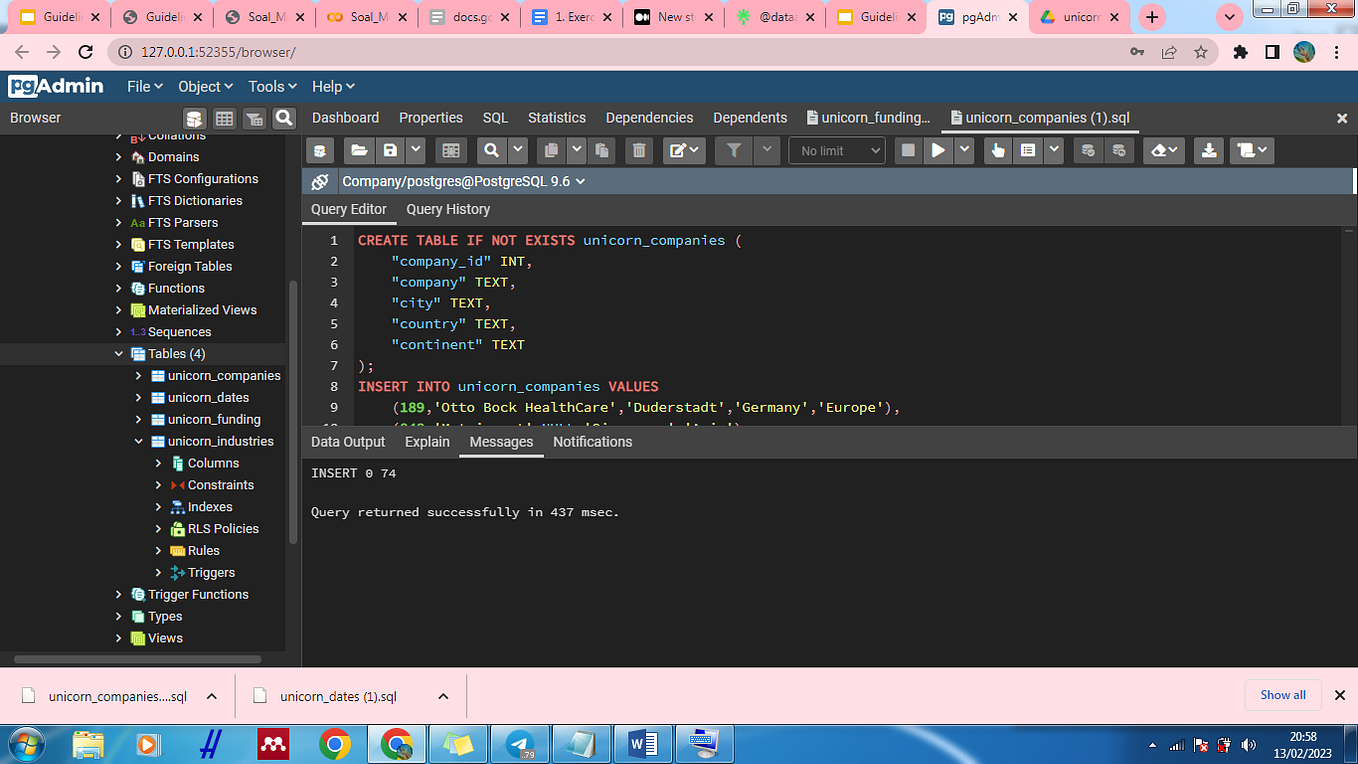This screenshot has width=1358, height=764.
Task: Expand the Trigger Functions tree node
Action: coord(119,594)
